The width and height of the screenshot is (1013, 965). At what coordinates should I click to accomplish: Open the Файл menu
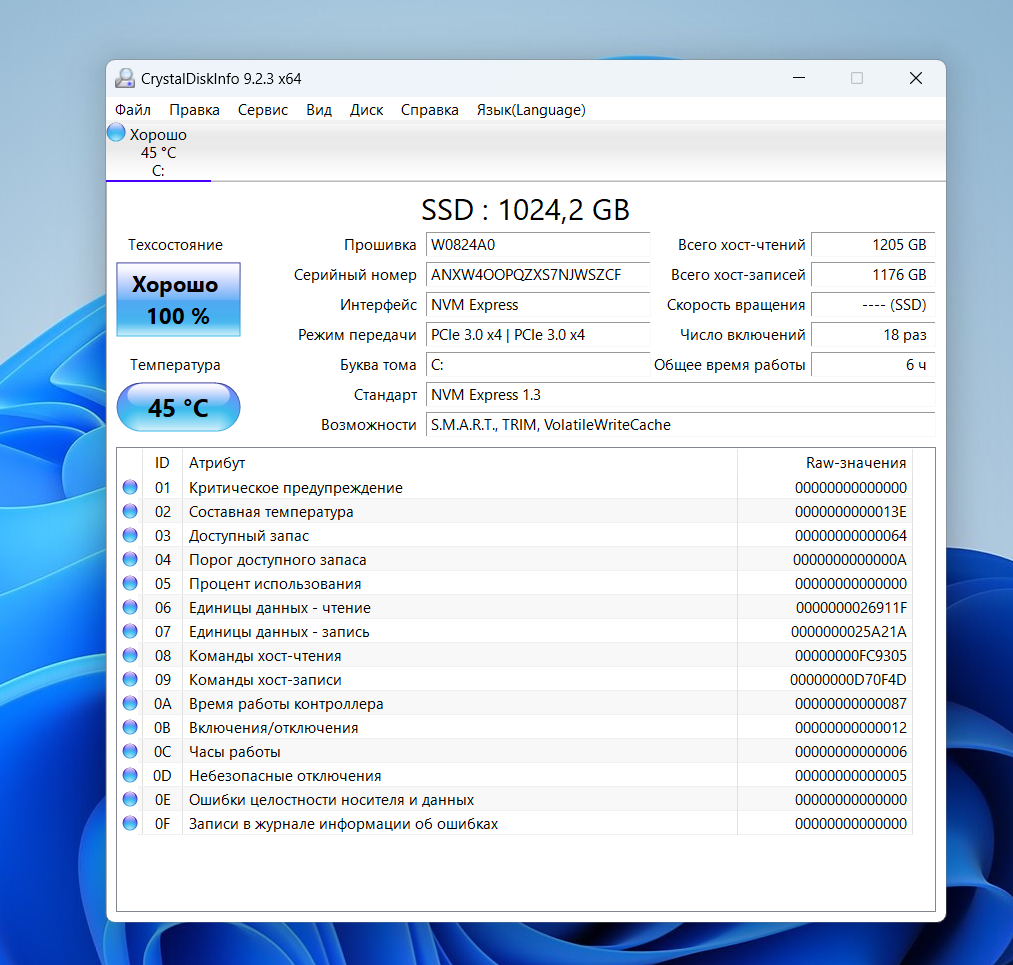pos(133,110)
